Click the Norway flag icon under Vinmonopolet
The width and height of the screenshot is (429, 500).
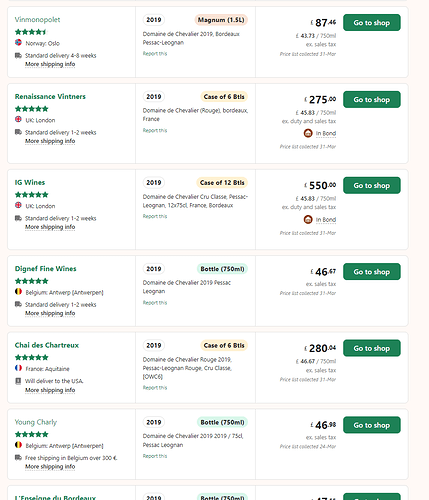pos(18,42)
